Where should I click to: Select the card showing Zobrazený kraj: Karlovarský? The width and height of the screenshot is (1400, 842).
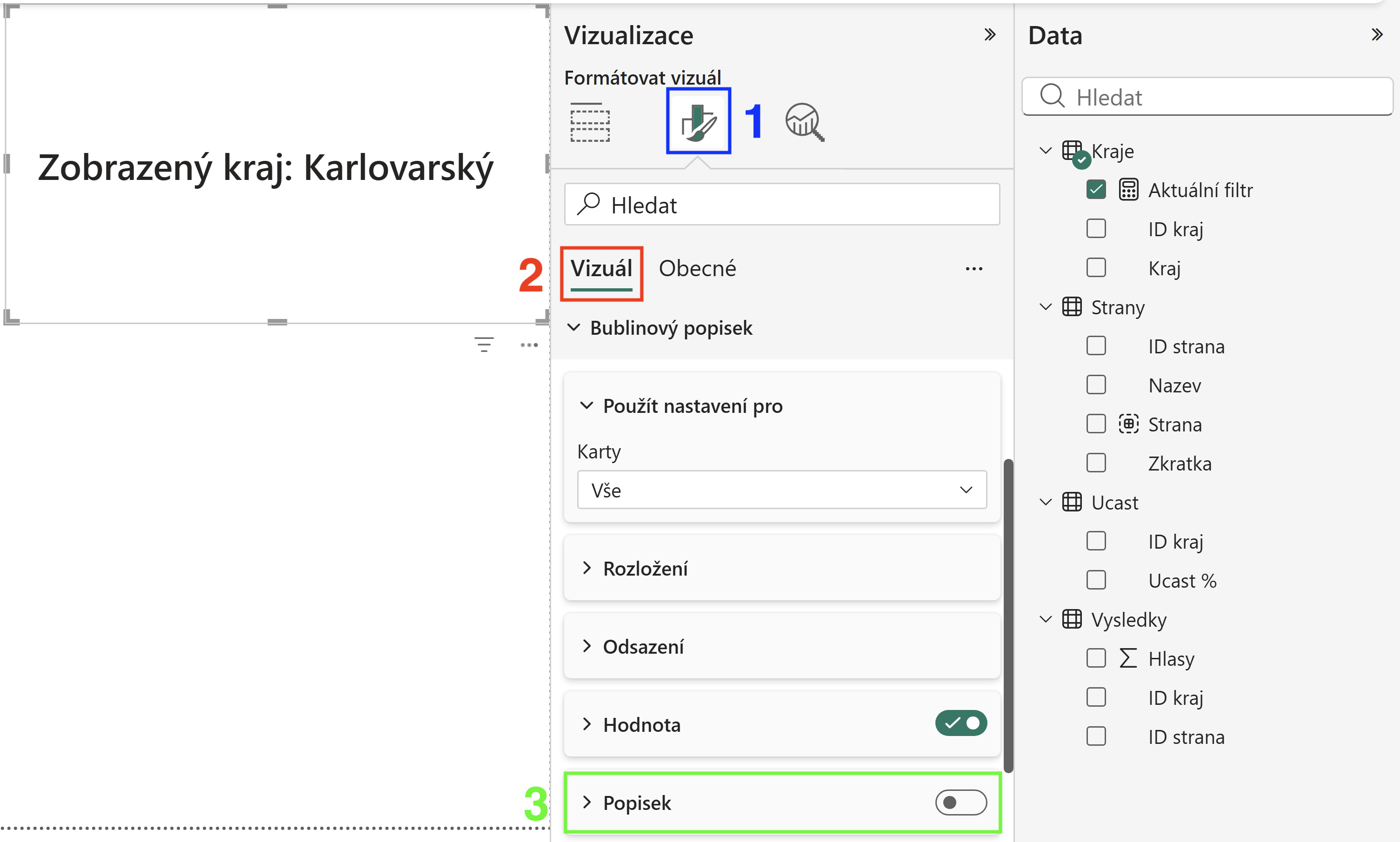(x=276, y=164)
